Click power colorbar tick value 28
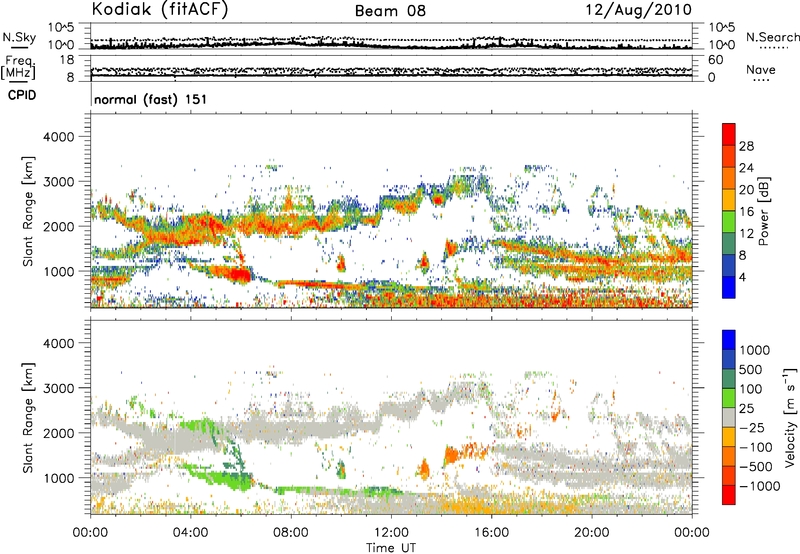800x554 pixels. pos(746,146)
